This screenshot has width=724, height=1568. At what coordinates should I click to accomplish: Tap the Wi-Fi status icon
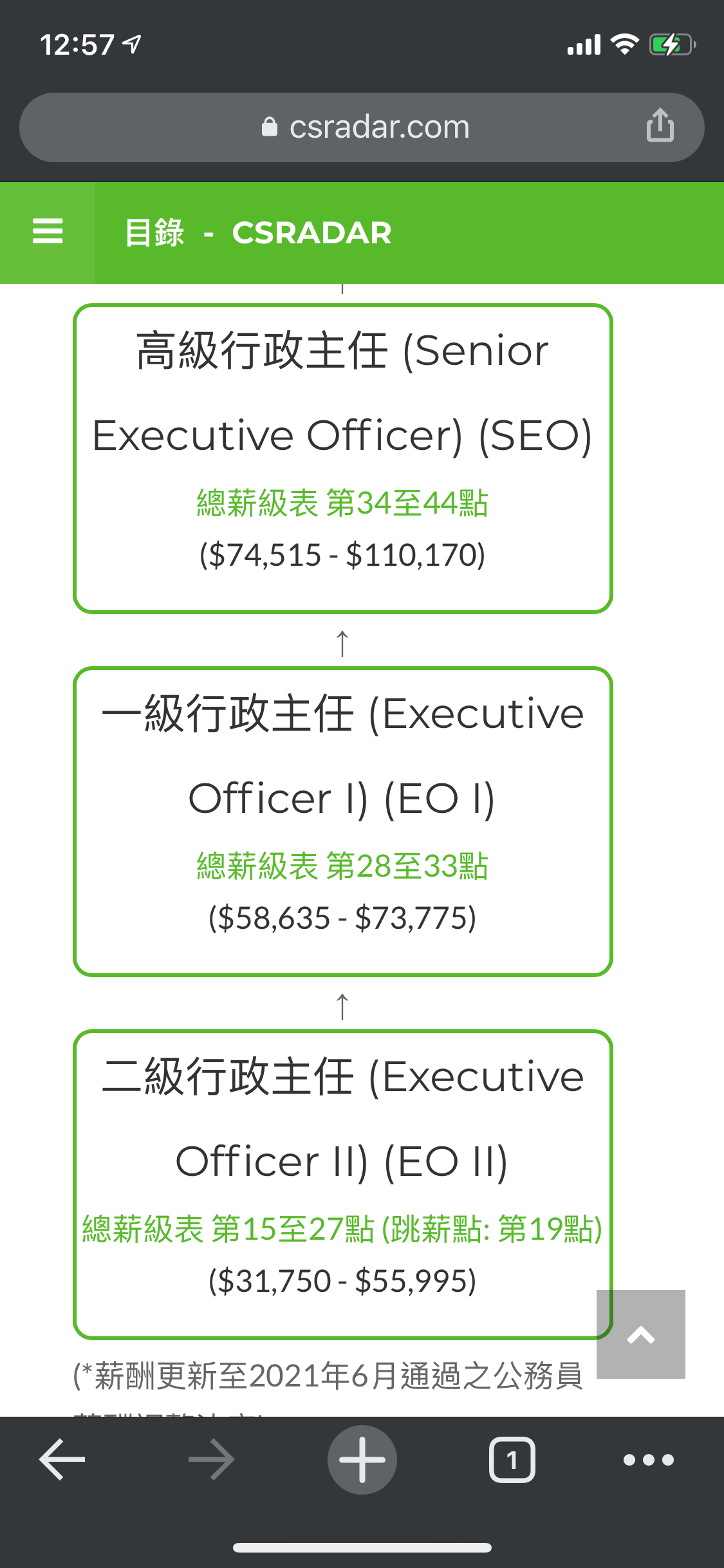coord(624,44)
